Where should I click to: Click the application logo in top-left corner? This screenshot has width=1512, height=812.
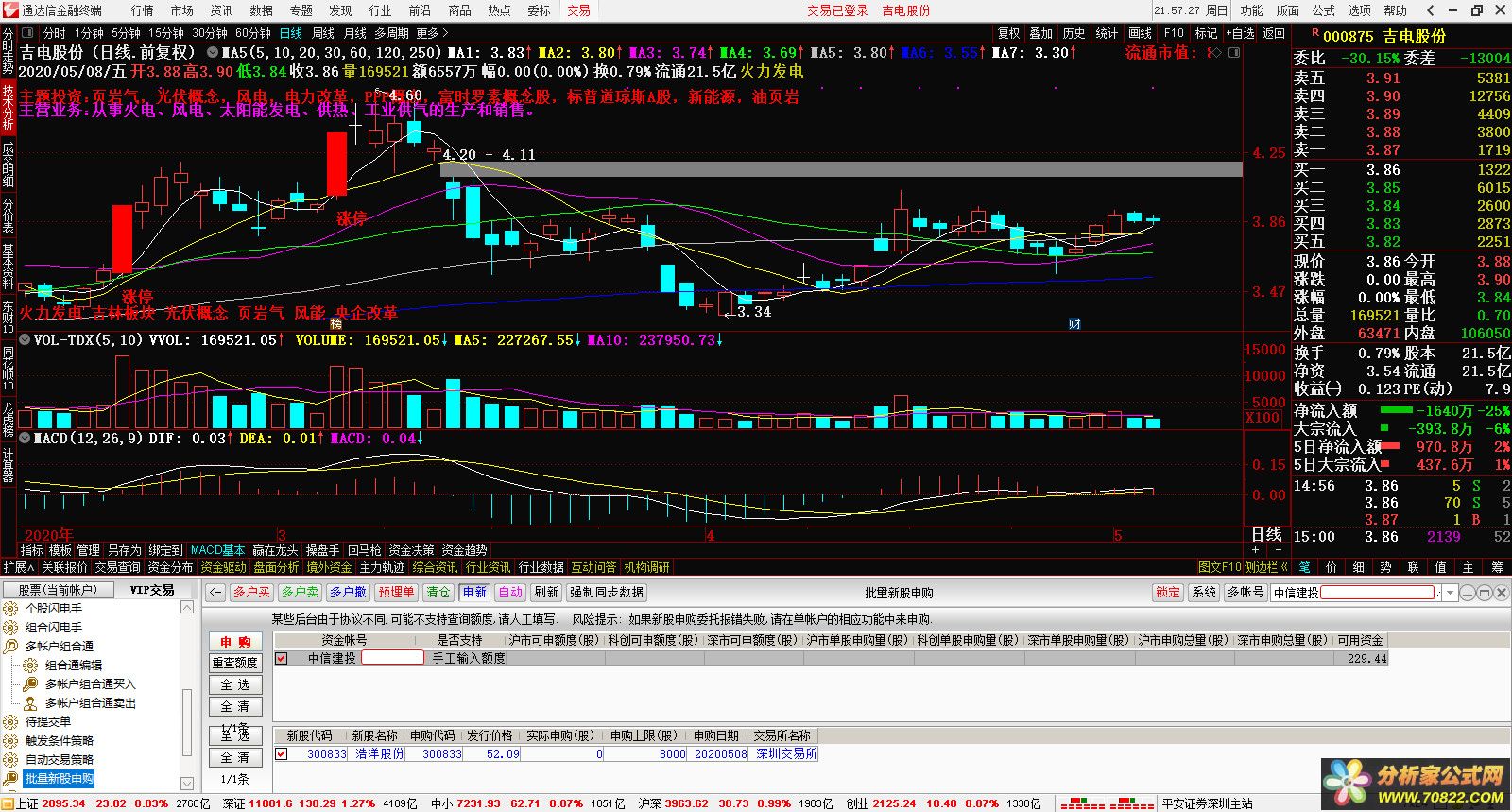(x=9, y=10)
